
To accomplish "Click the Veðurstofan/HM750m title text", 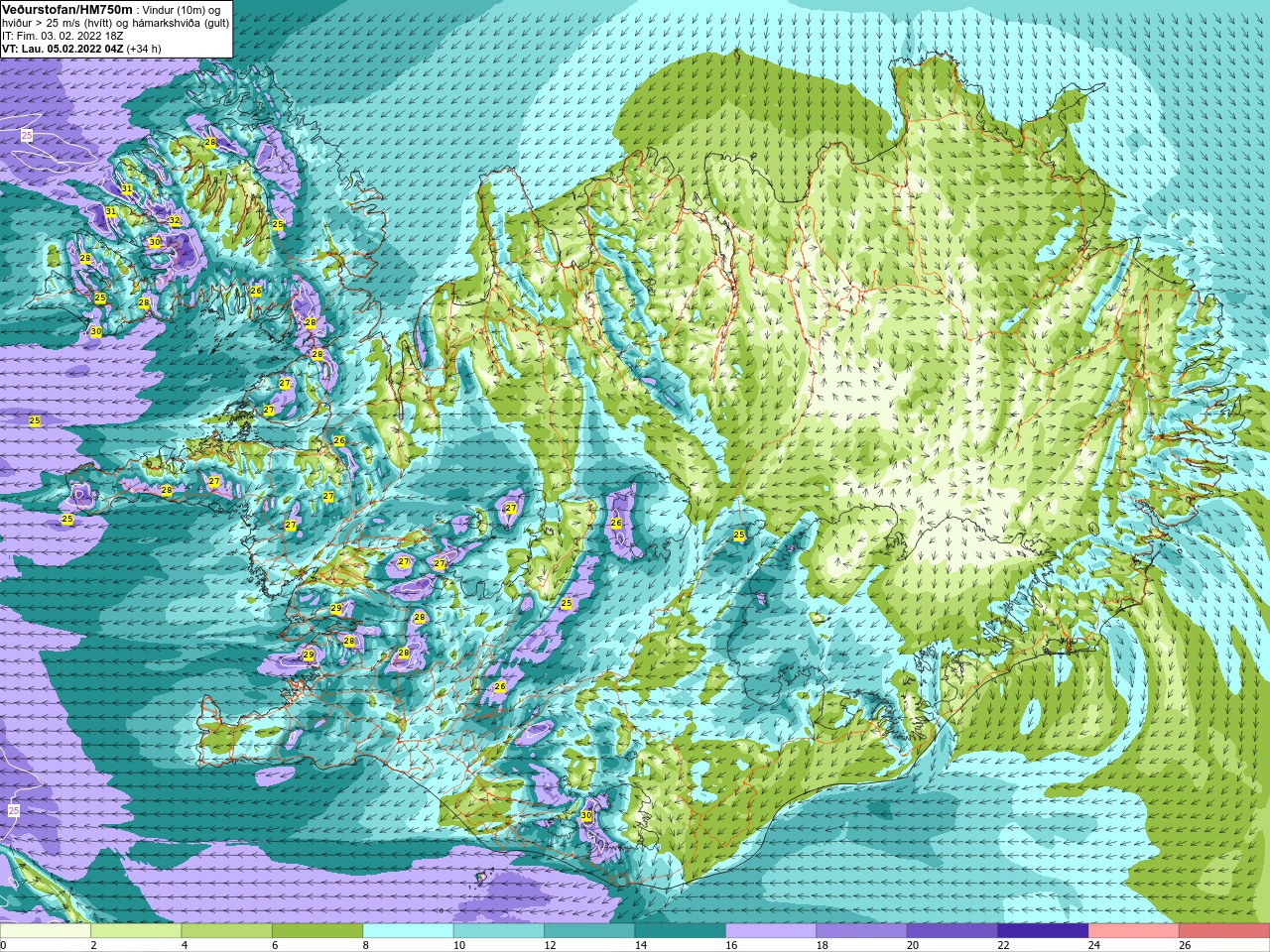I will coord(66,9).
